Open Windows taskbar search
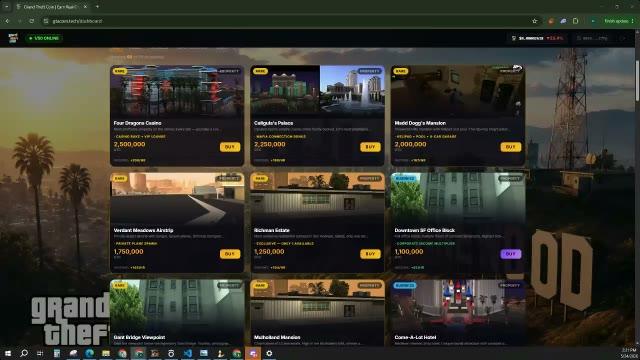This screenshot has width=640, height=360. click(x=24, y=353)
